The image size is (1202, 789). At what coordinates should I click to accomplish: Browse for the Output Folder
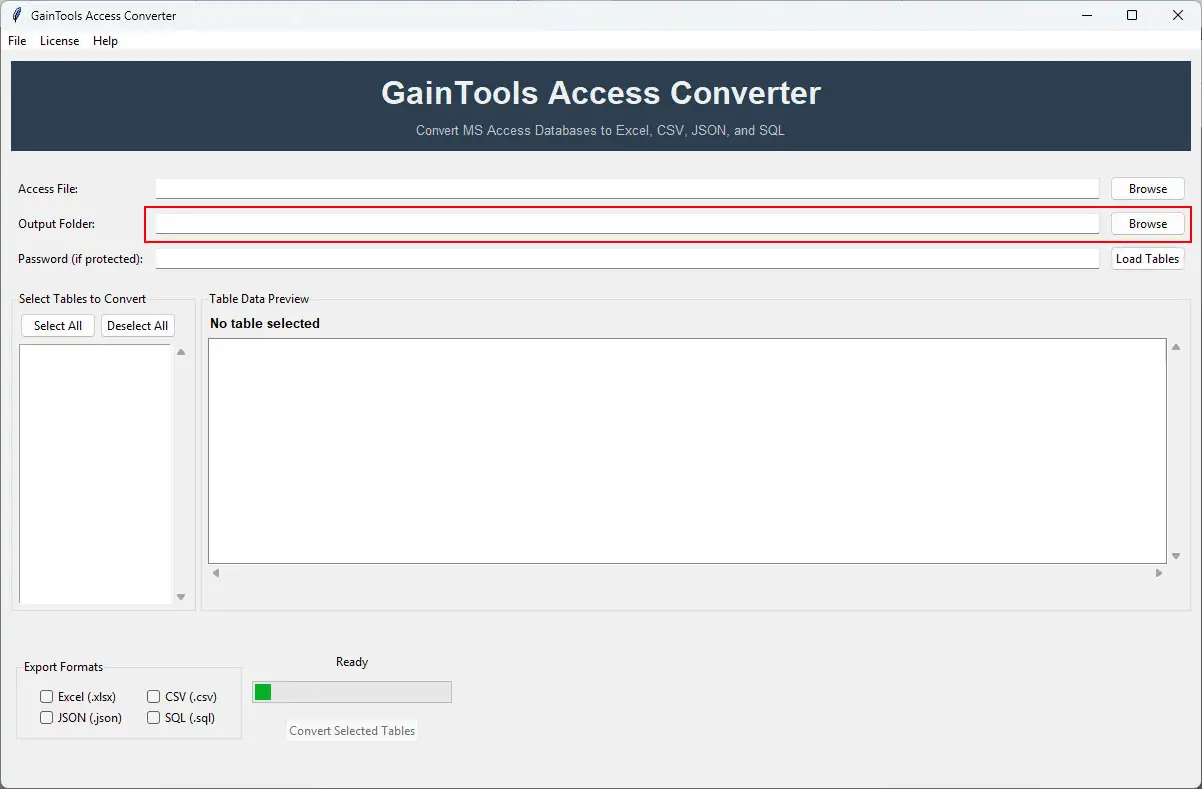[x=1147, y=224]
